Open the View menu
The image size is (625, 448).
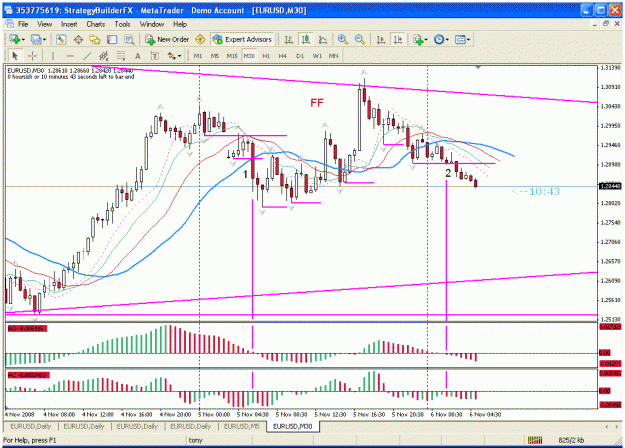44,24
